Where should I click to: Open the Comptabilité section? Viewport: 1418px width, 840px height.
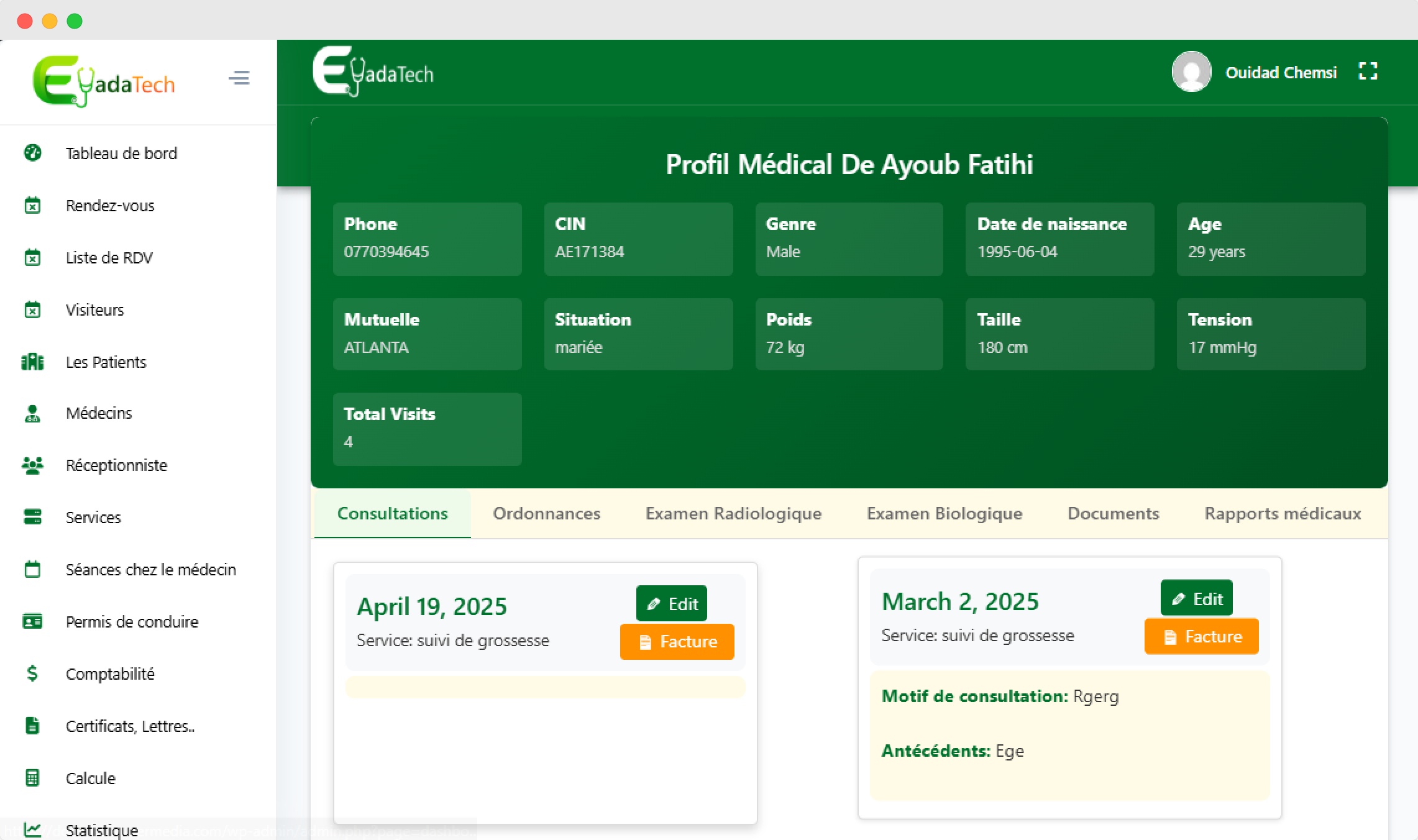(x=110, y=674)
